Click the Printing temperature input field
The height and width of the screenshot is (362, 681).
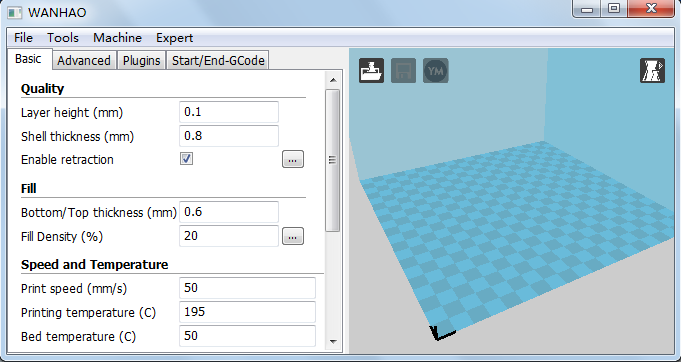248,312
